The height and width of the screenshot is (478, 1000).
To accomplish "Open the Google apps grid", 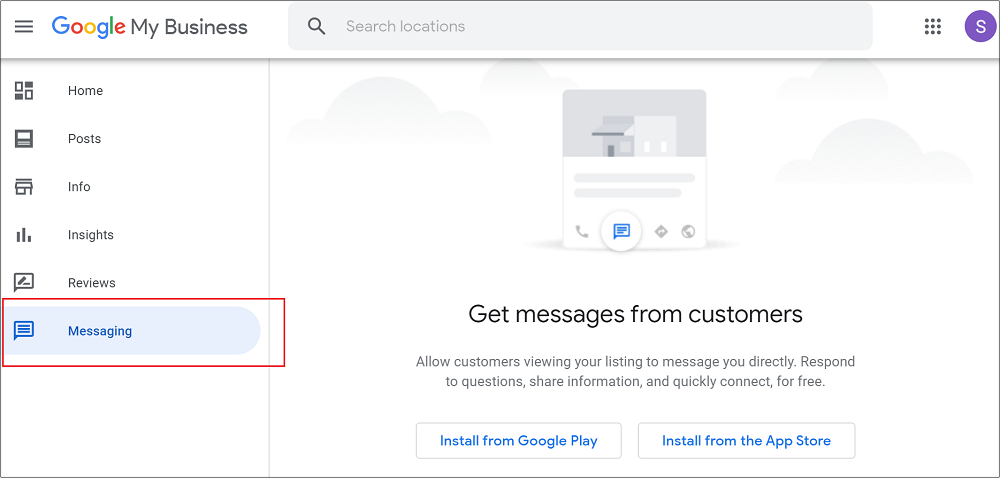I will click(932, 26).
